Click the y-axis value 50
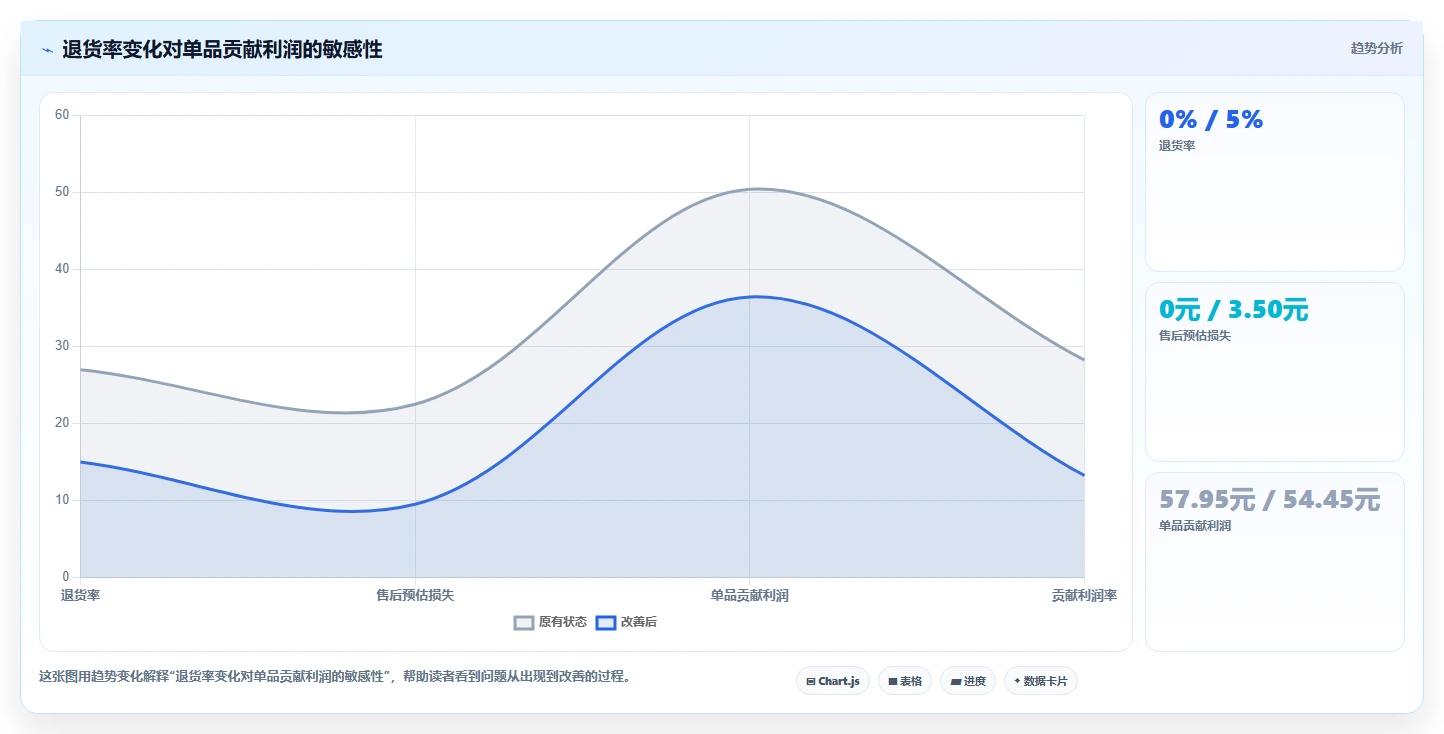 coord(62,192)
